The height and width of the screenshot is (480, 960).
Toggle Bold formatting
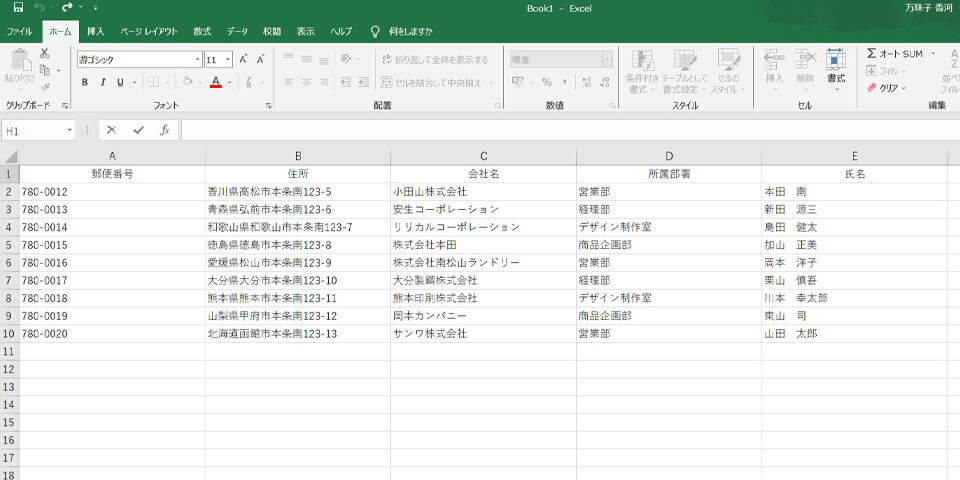[86, 82]
